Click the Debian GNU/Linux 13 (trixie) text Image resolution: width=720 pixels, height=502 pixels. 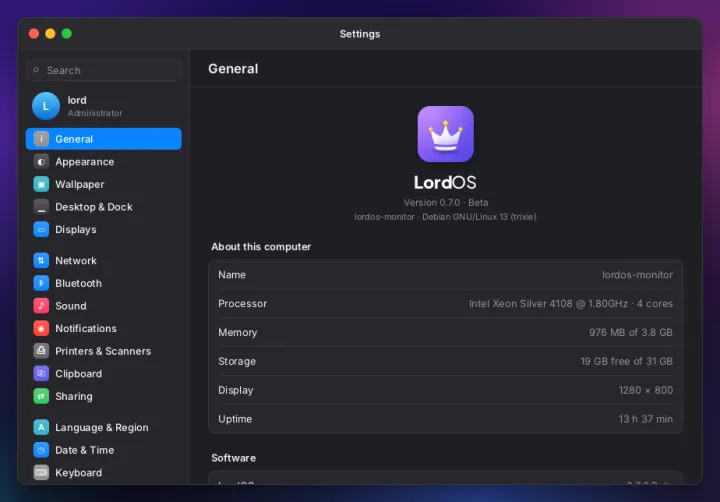click(x=479, y=217)
